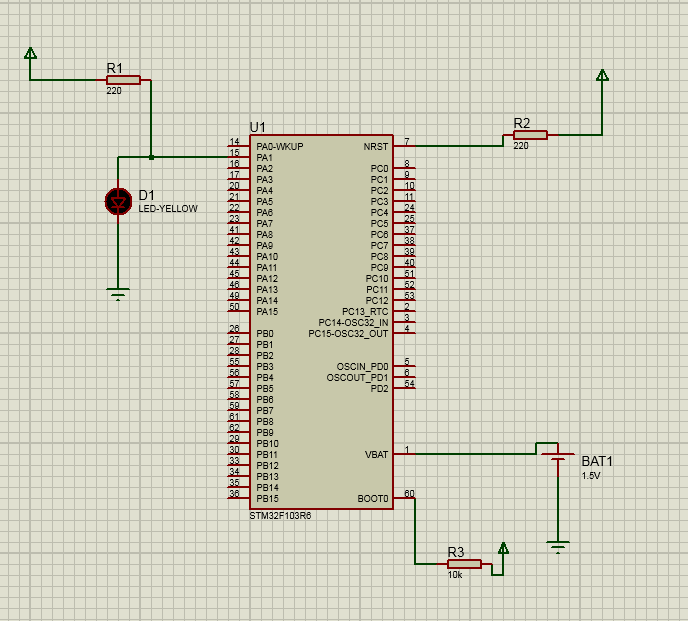Click the PA15 pin label
Image resolution: width=688 pixels, height=621 pixels.
[267, 312]
